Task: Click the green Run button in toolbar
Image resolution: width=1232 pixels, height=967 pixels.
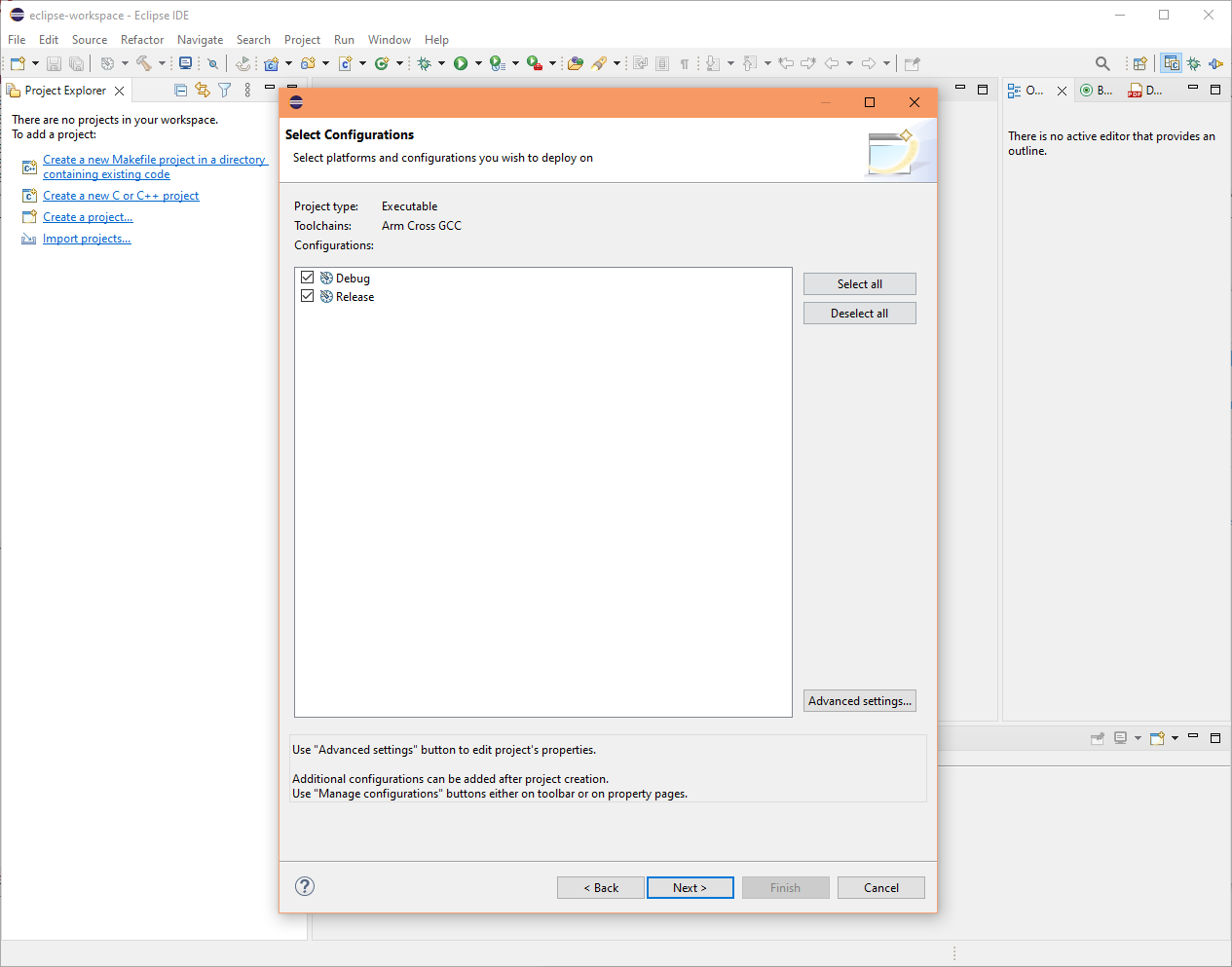Action: pos(461,63)
